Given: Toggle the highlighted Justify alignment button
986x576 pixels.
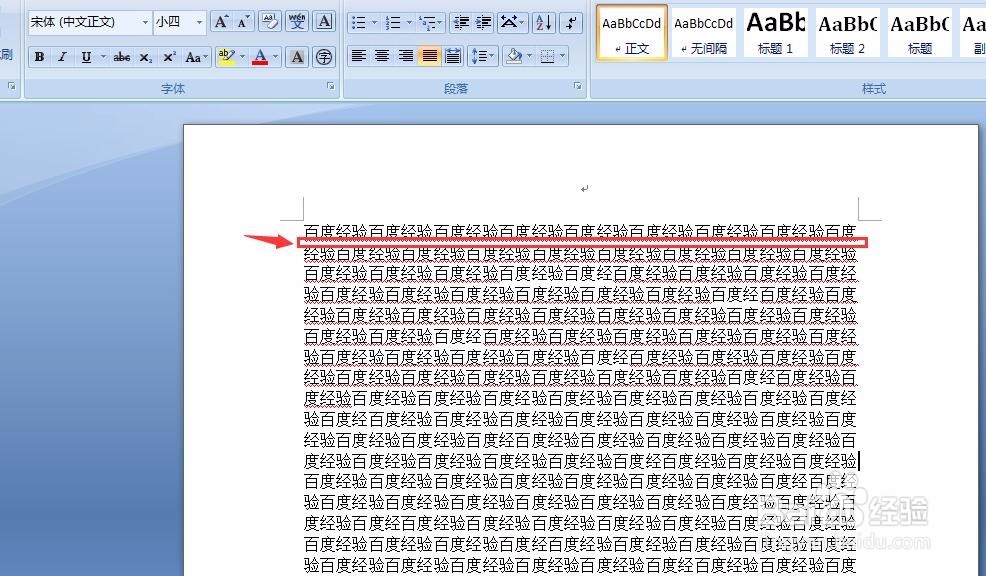Looking at the screenshot, I should 429,57.
